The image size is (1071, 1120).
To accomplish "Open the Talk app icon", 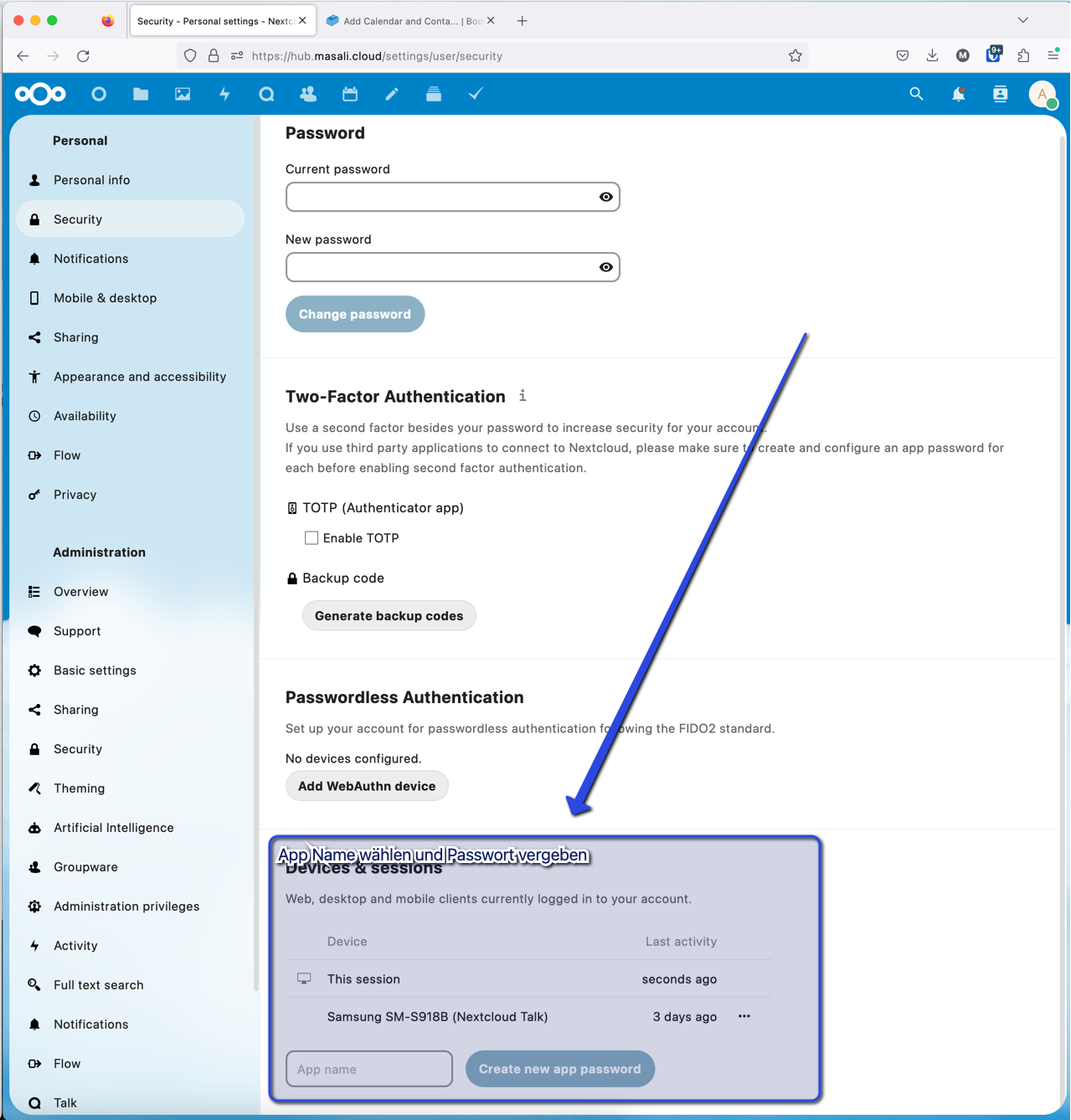I will click(266, 95).
